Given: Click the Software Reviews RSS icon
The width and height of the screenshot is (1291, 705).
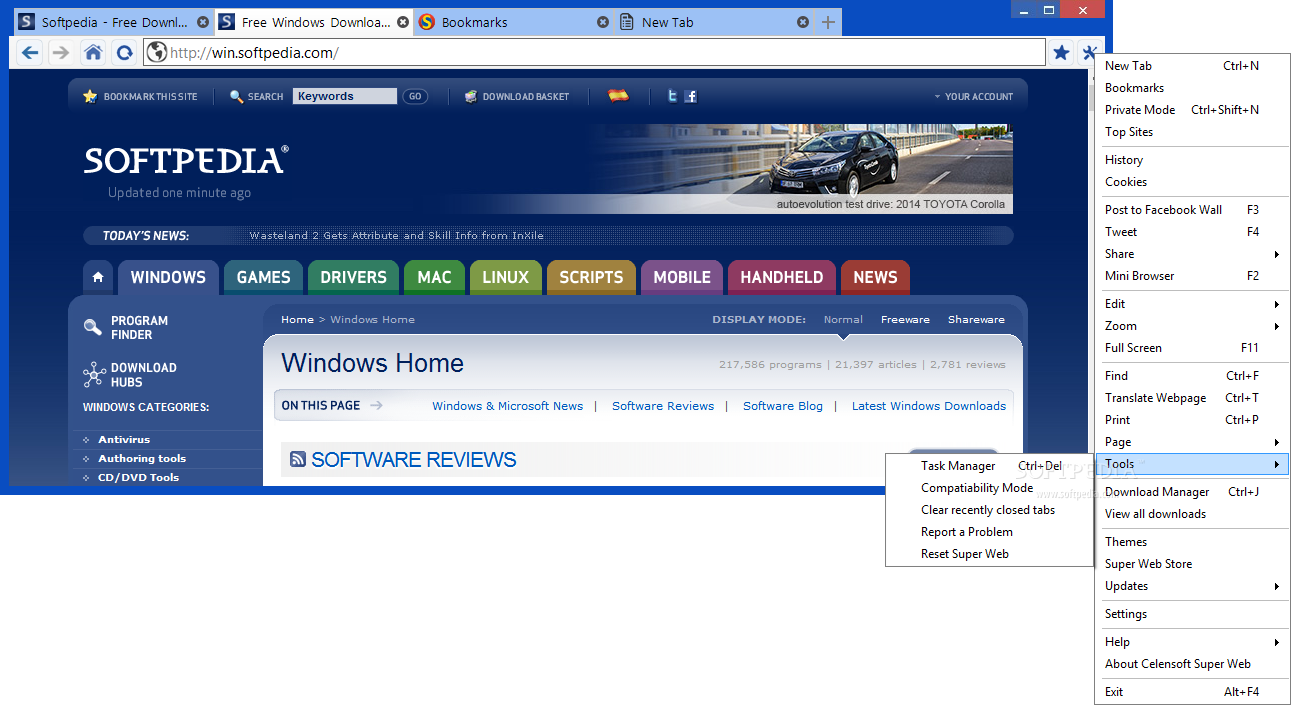Looking at the screenshot, I should tap(298, 460).
